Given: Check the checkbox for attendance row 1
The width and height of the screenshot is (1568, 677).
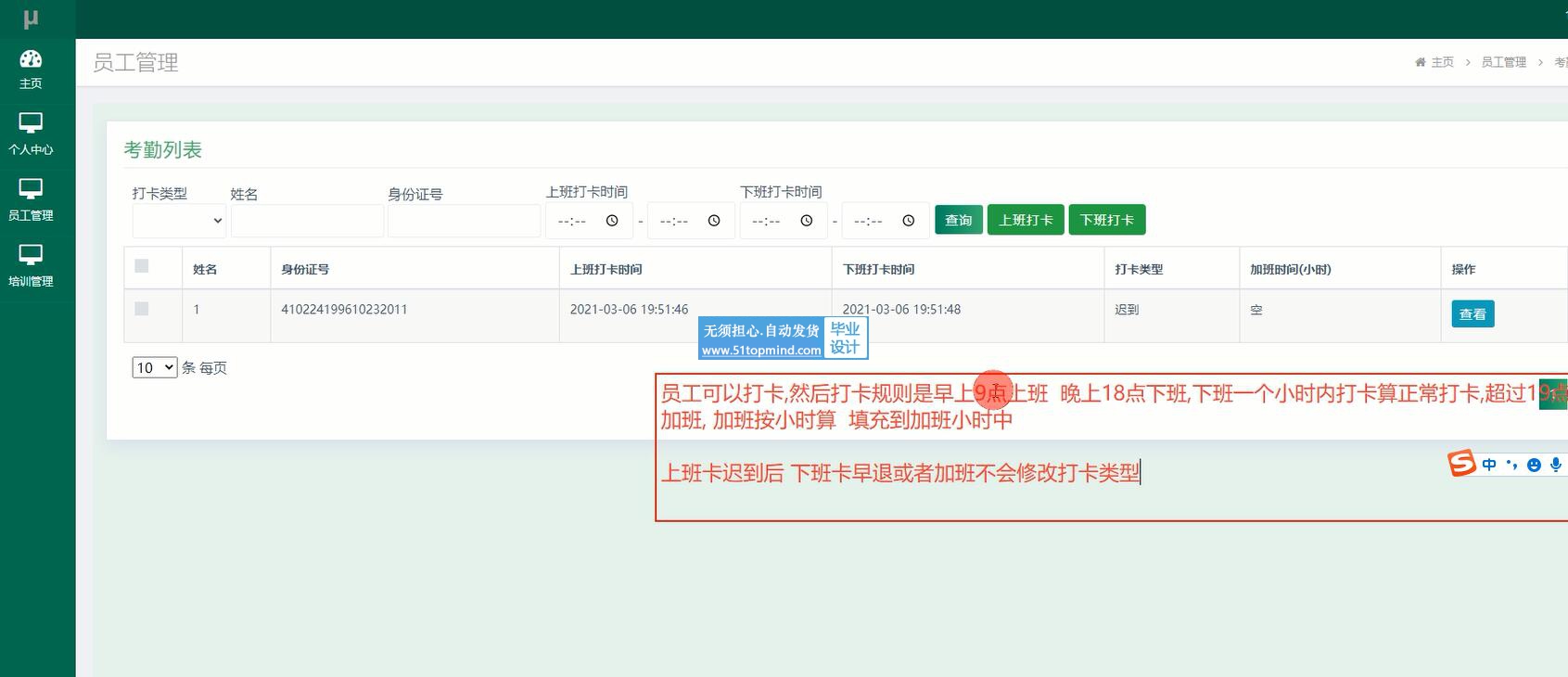Looking at the screenshot, I should 142,309.
